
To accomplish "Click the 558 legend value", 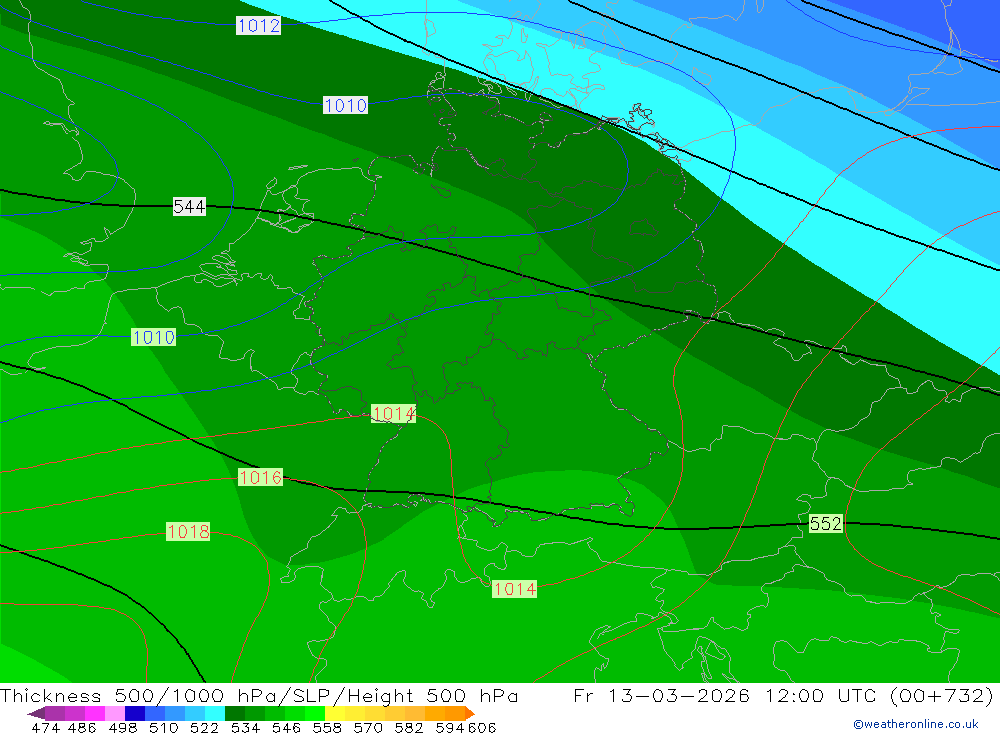I will 327,727.
